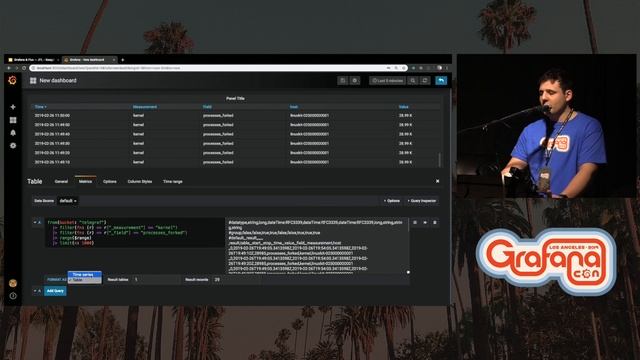Viewport: 640px width, 360px height.
Task: Click the table row timed 11:49:30
Action: point(236,143)
